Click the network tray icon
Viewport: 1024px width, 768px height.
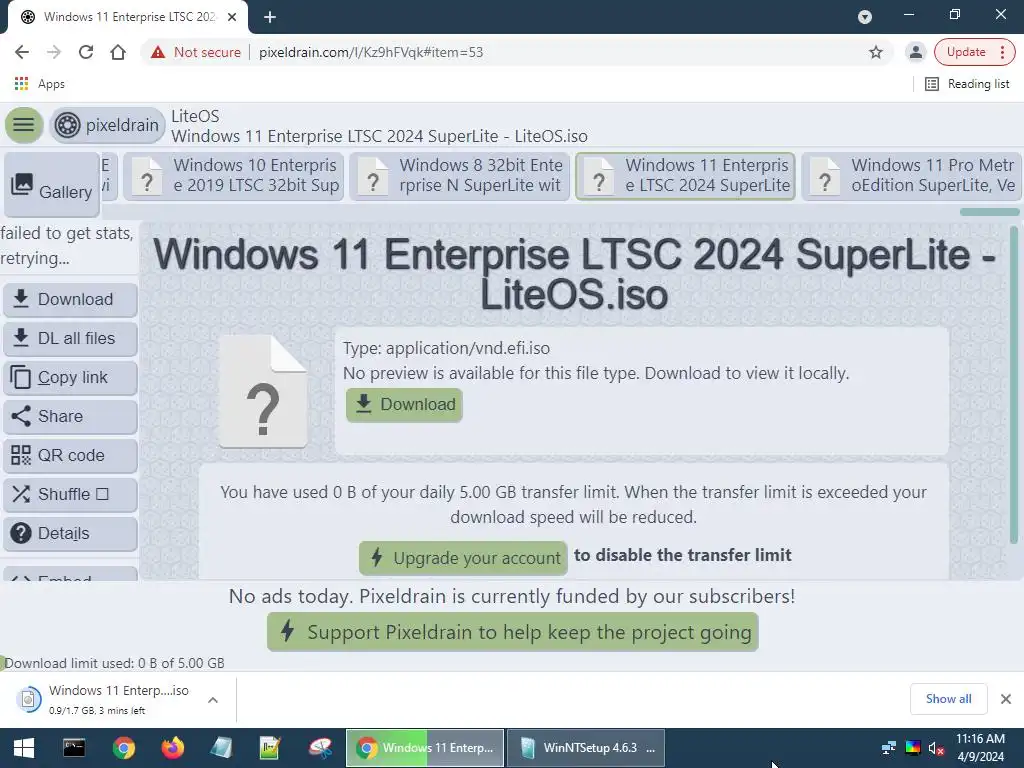coord(888,748)
